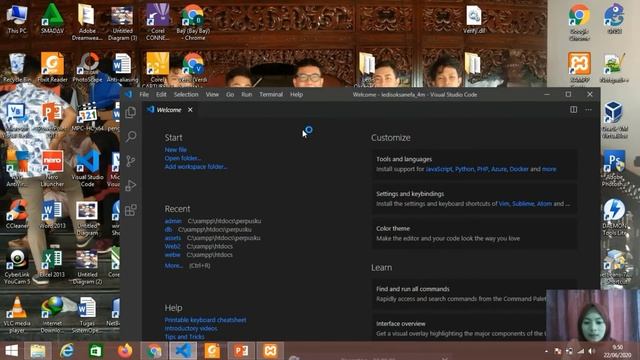Select Visual Studio Code desktop shortcut
Viewport: 640px width, 360px height.
[x=87, y=168]
